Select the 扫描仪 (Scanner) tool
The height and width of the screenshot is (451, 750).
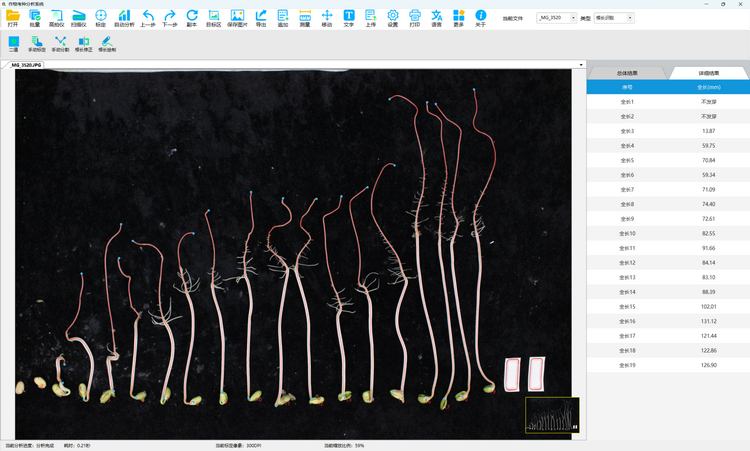click(78, 17)
